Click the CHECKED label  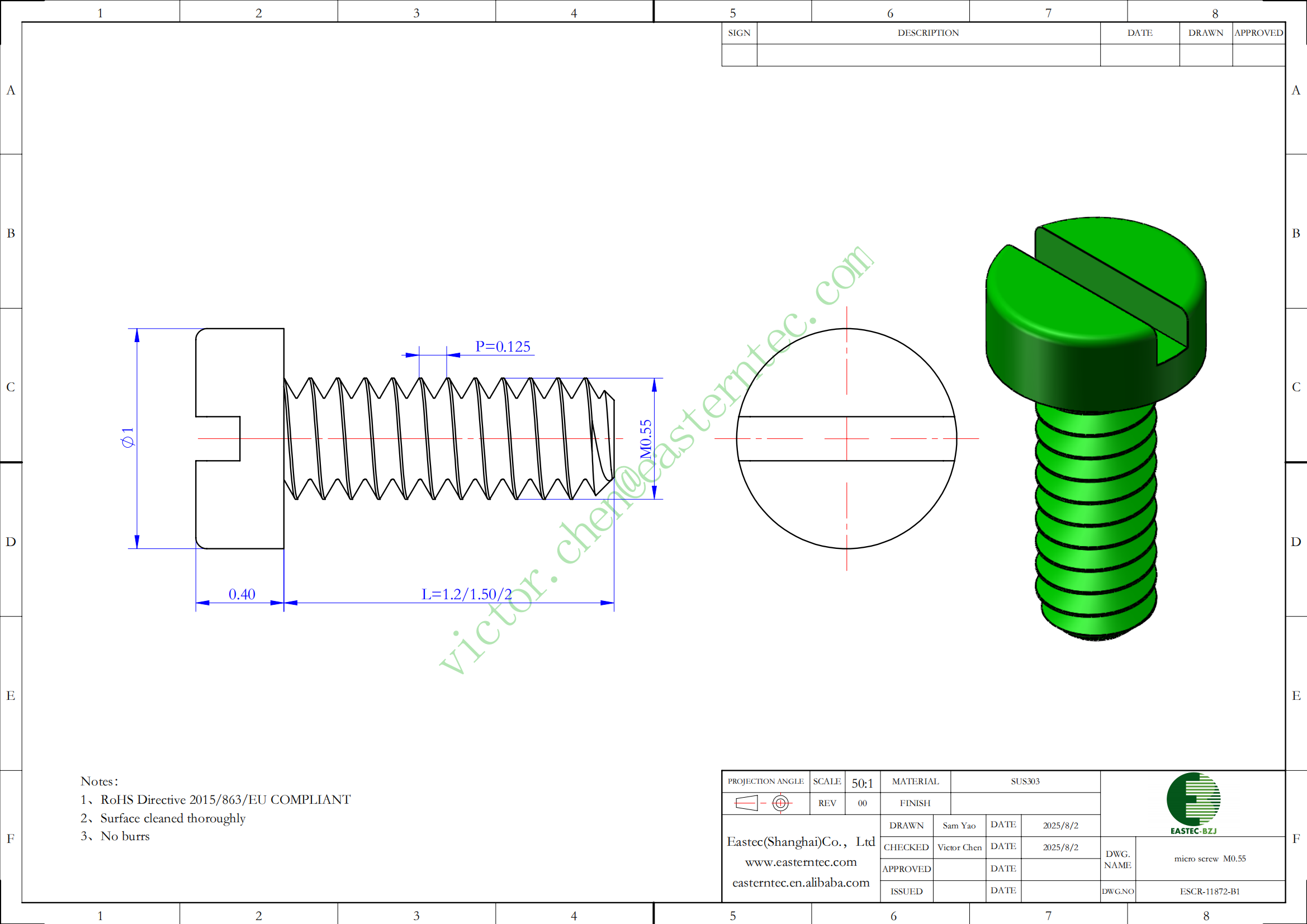(906, 847)
